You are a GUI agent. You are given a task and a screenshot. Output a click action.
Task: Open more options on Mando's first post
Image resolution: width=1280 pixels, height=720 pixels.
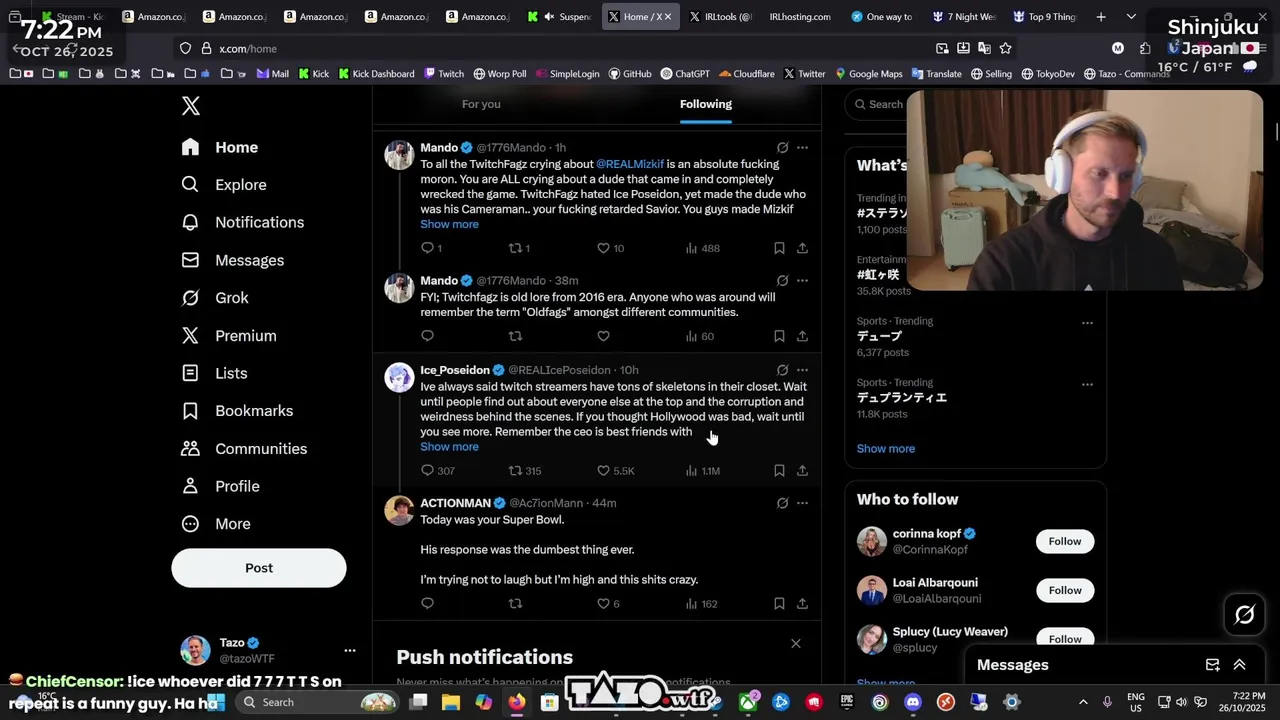click(x=802, y=148)
